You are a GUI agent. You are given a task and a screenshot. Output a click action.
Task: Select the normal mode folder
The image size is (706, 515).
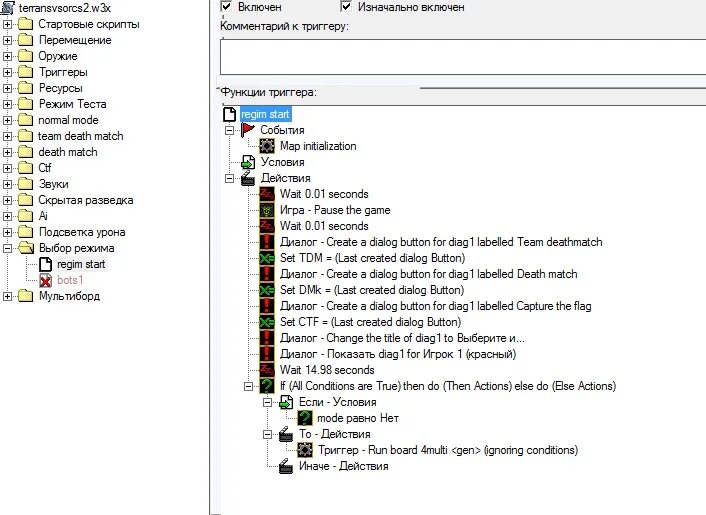(x=68, y=120)
